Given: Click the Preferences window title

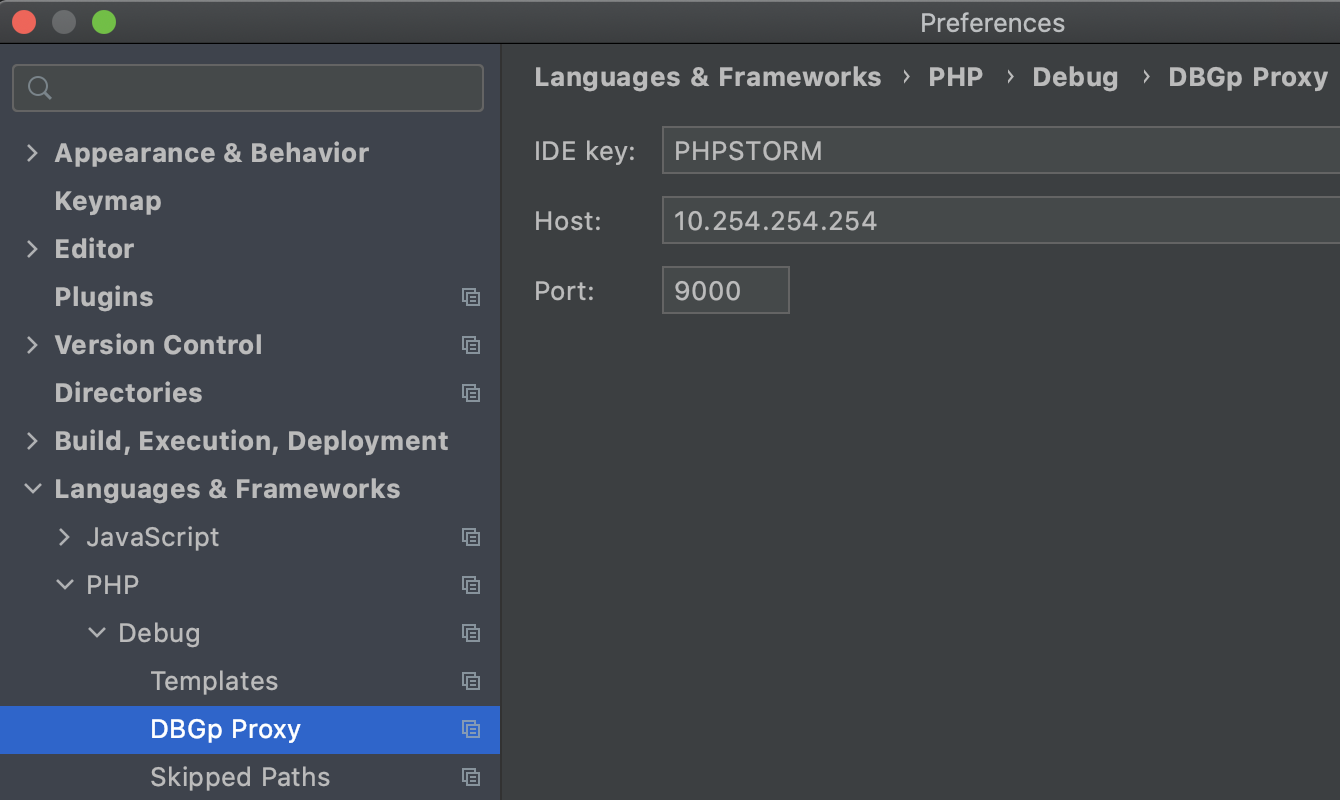Looking at the screenshot, I should [x=992, y=22].
